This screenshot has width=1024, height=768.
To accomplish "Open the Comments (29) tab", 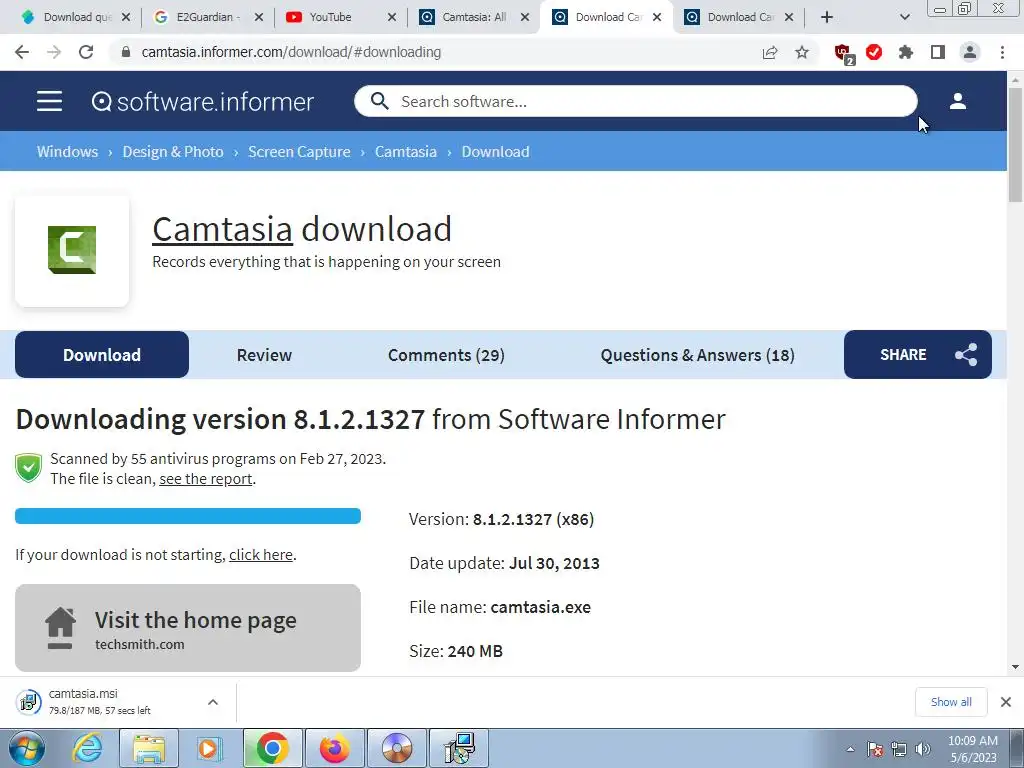I will [446, 355].
